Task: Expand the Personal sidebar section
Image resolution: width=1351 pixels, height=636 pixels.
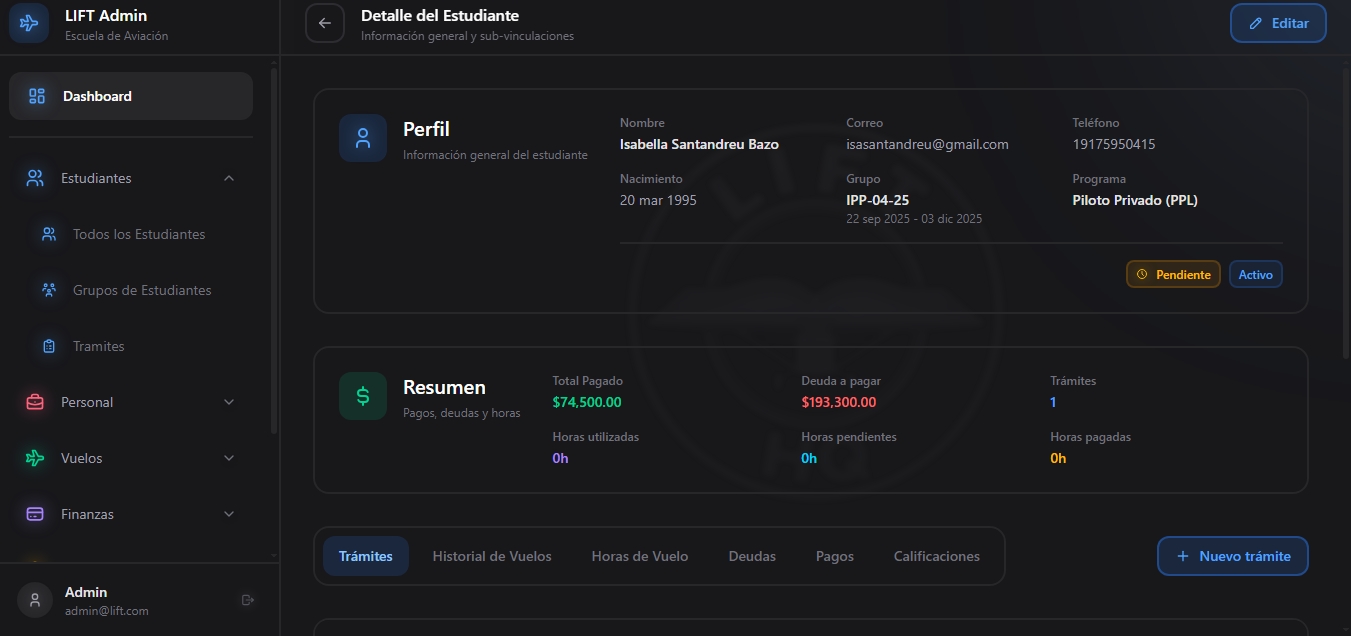Action: click(x=229, y=402)
